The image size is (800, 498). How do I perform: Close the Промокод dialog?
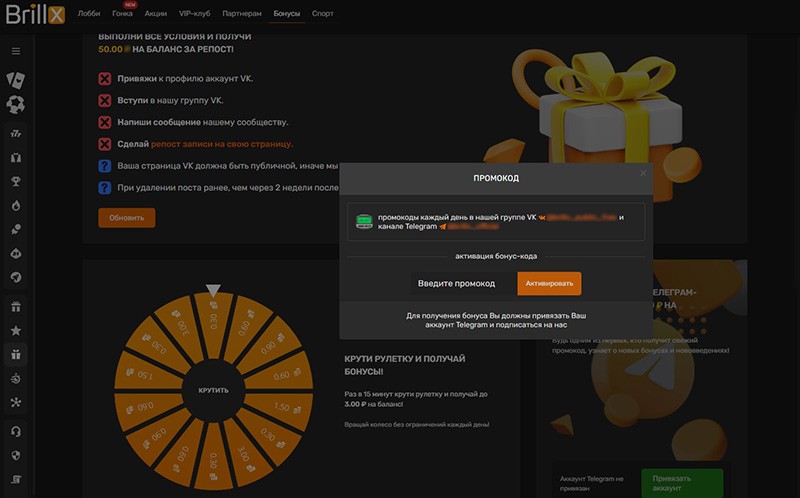(643, 173)
